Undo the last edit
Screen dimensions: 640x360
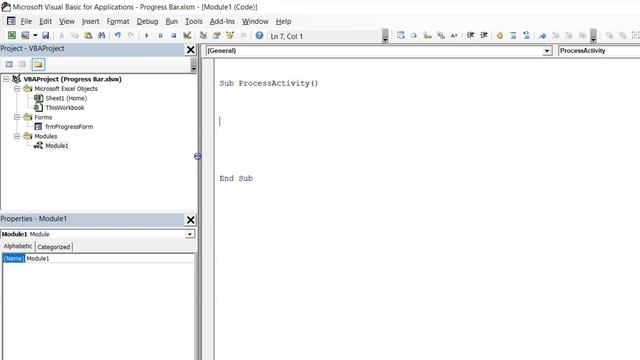coord(118,36)
